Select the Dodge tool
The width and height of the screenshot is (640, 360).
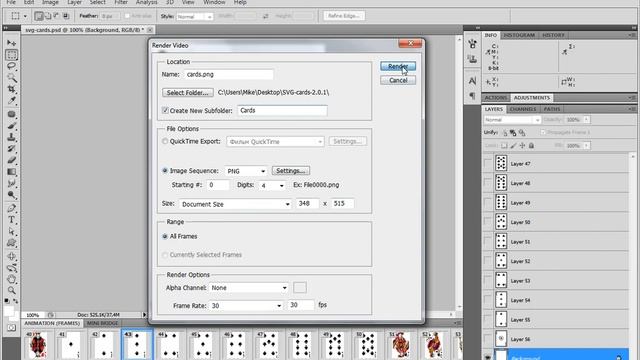coord(11,195)
